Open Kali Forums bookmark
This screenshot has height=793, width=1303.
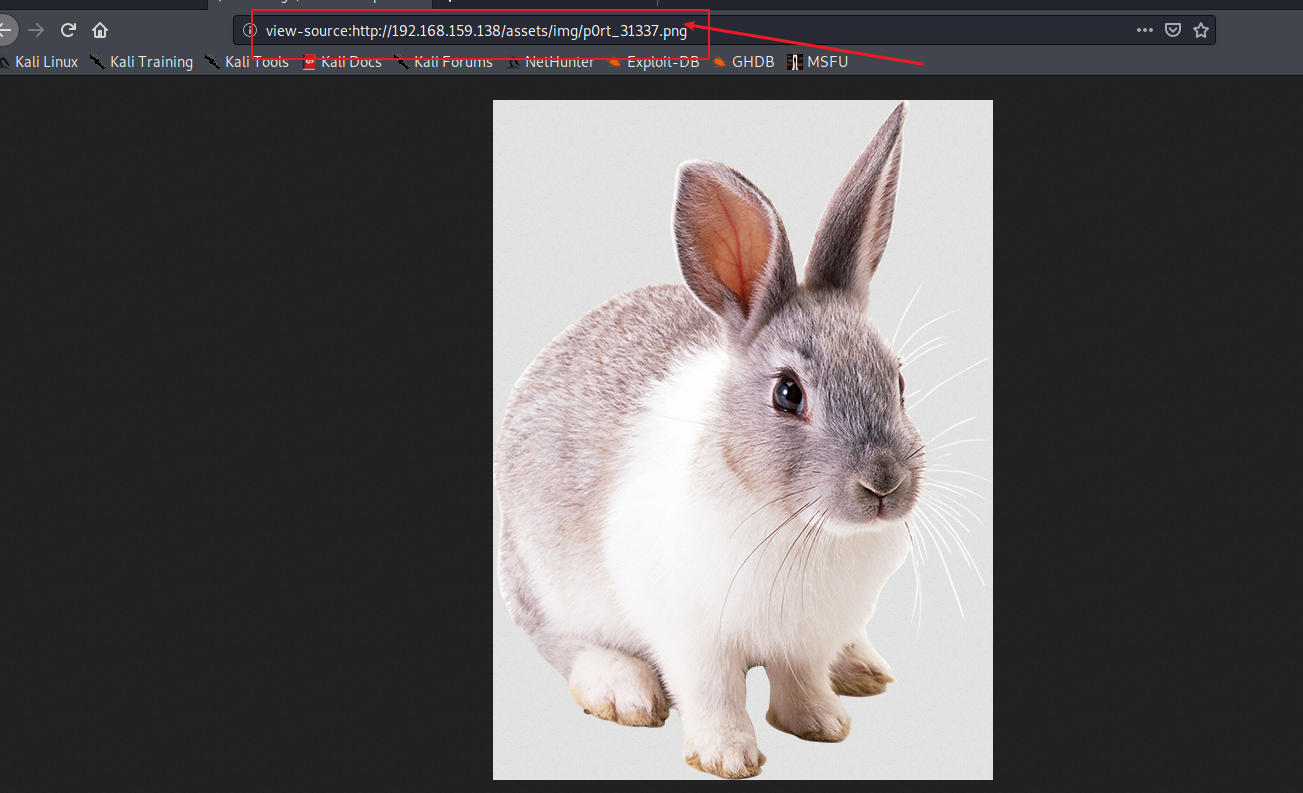[x=443, y=62]
